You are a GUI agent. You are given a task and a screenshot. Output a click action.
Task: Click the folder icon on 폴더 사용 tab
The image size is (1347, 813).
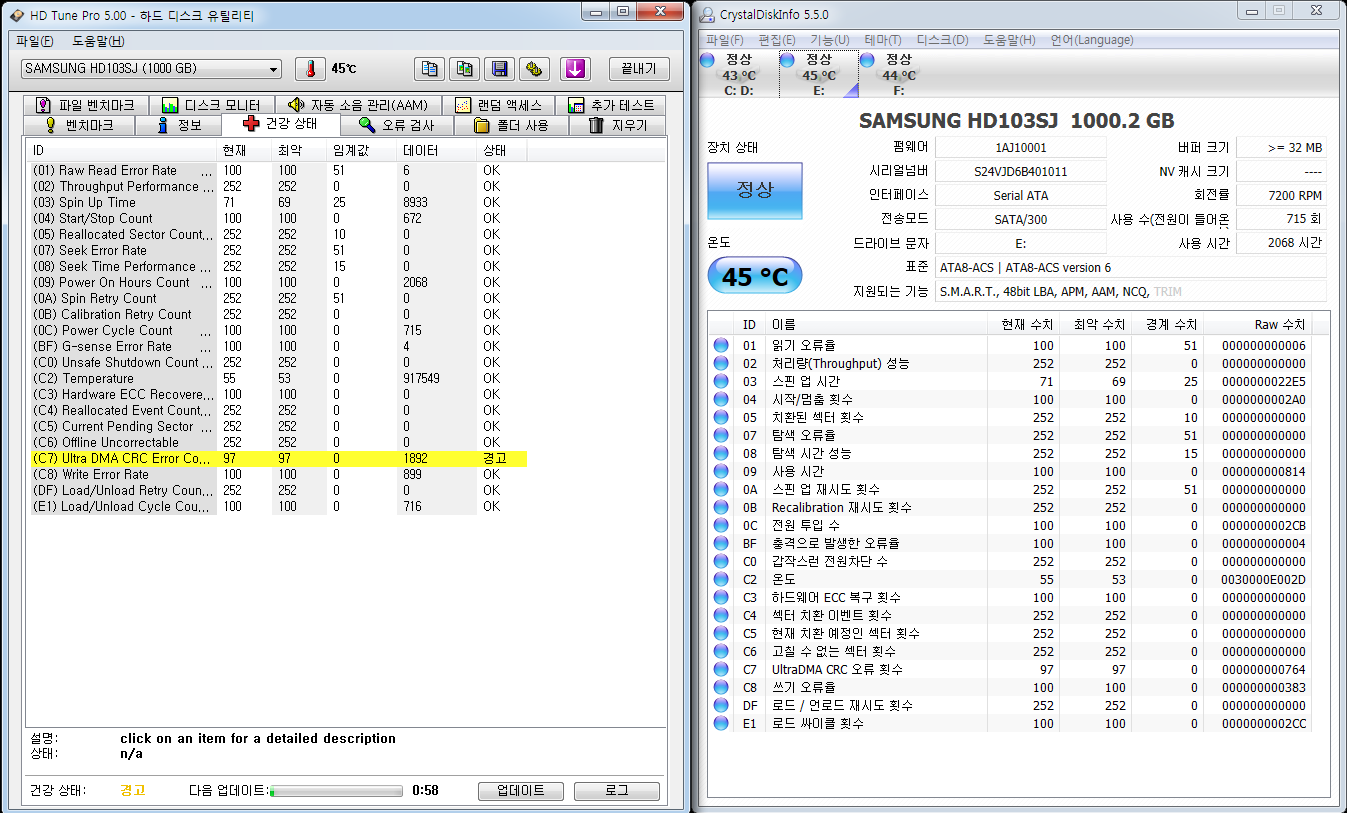coord(481,125)
